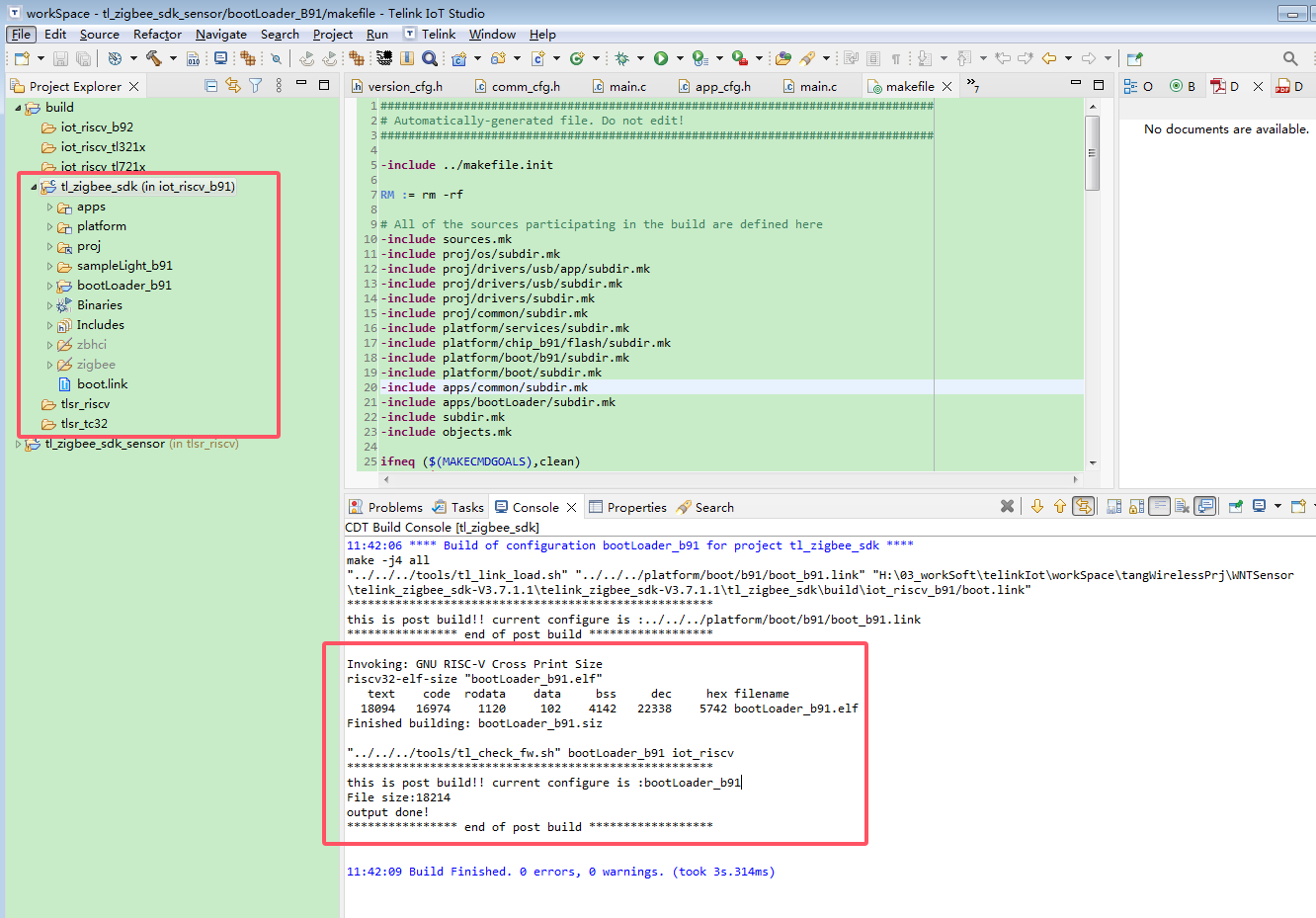1316x918 pixels.
Task: Click the magnifier Search icon in toolbar
Action: click(430, 59)
